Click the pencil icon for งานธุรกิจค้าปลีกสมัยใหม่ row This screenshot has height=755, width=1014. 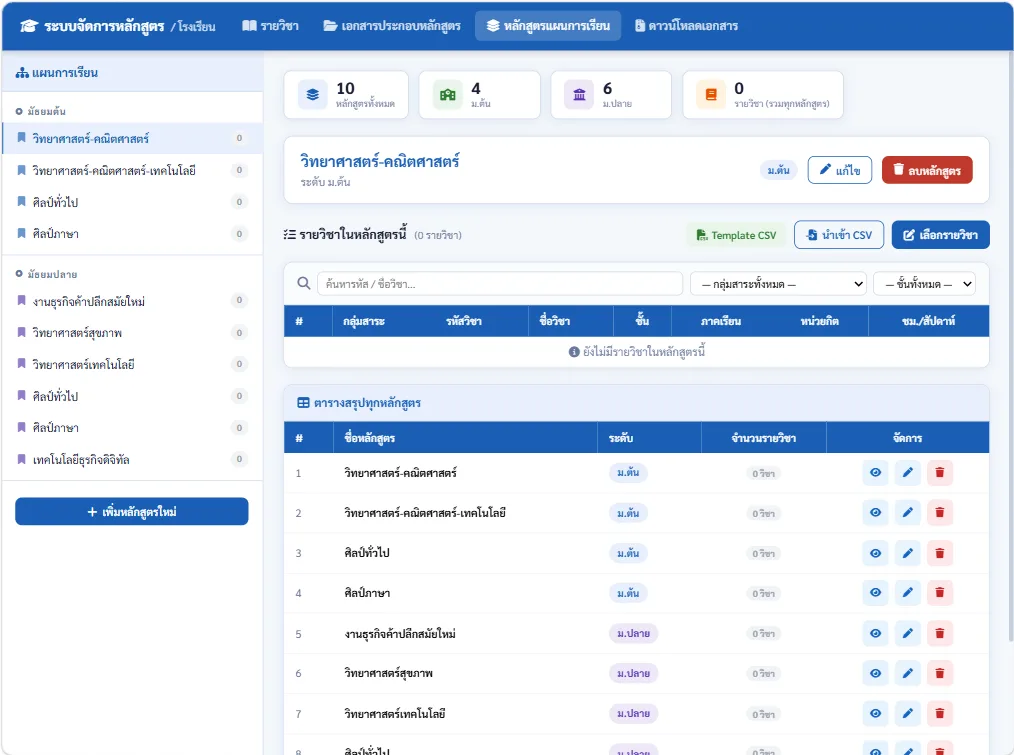pyautogui.click(x=907, y=633)
